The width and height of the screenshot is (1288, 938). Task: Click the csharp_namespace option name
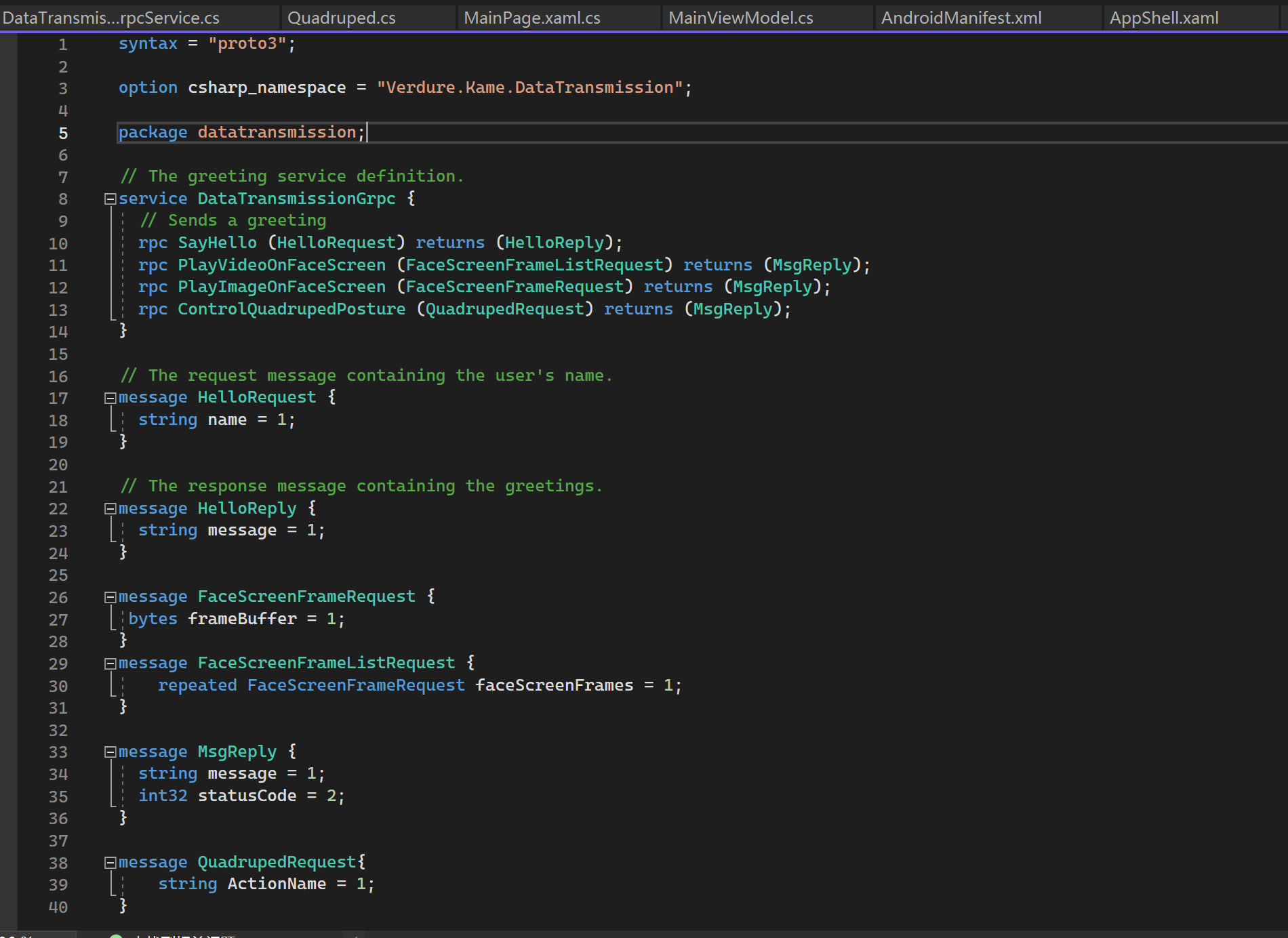[267, 87]
